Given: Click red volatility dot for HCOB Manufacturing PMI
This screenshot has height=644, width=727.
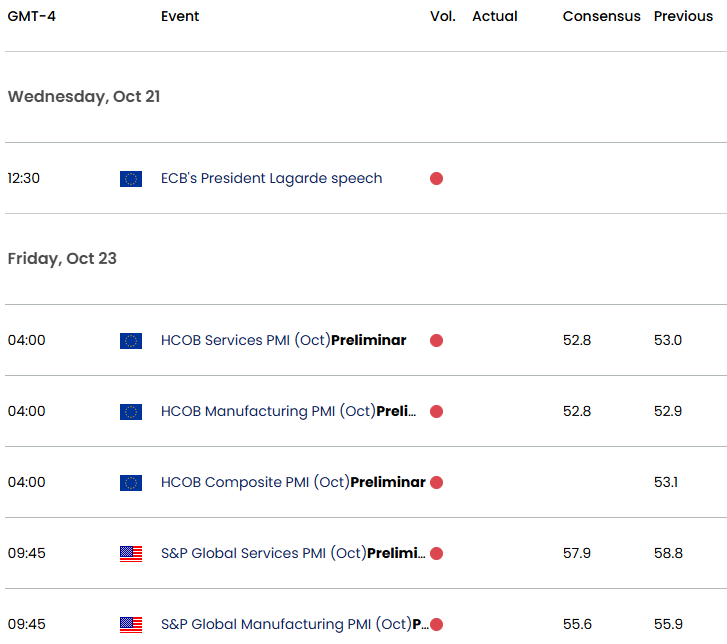Looking at the screenshot, I should point(436,411).
